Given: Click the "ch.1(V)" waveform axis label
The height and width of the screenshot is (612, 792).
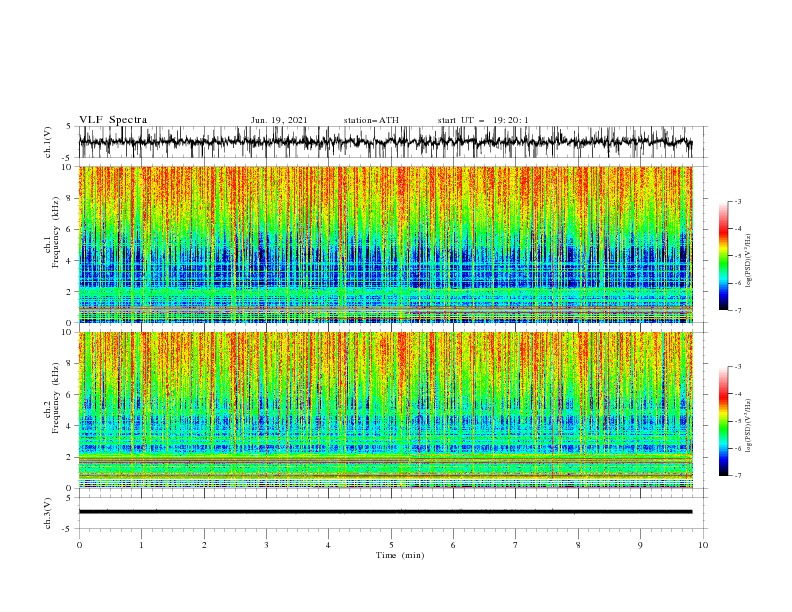Looking at the screenshot, I should coord(48,142).
